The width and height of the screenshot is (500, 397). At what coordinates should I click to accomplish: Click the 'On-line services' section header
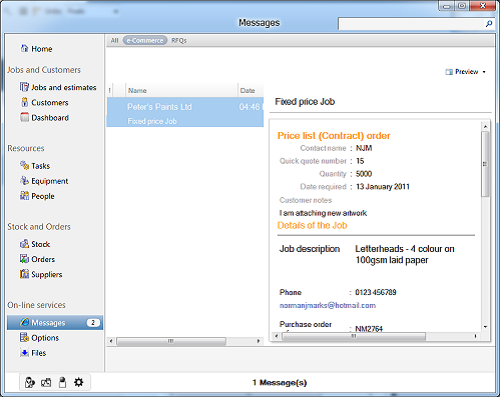[x=36, y=305]
